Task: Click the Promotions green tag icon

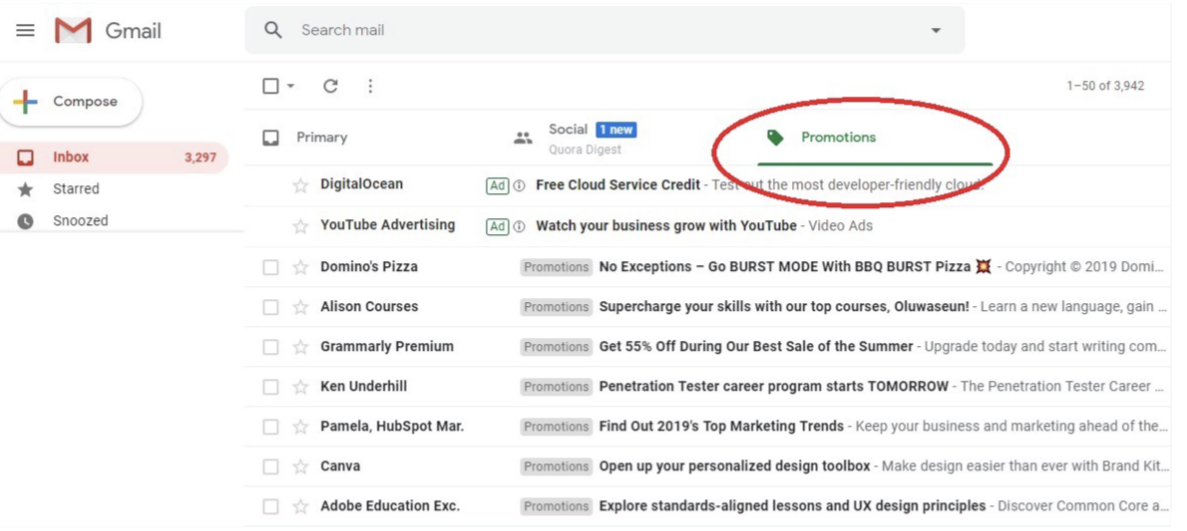Action: coord(774,137)
